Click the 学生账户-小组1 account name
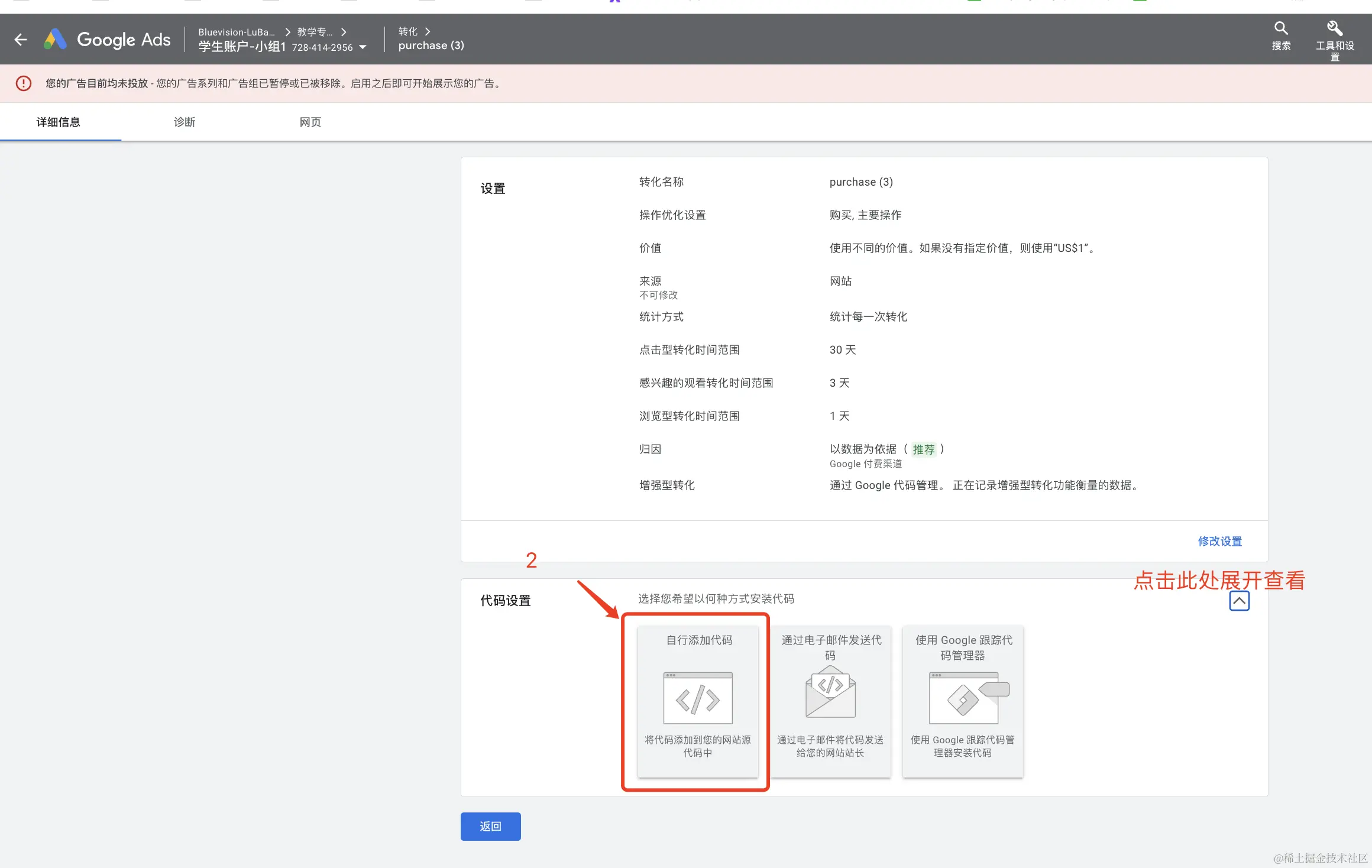 tap(242, 47)
